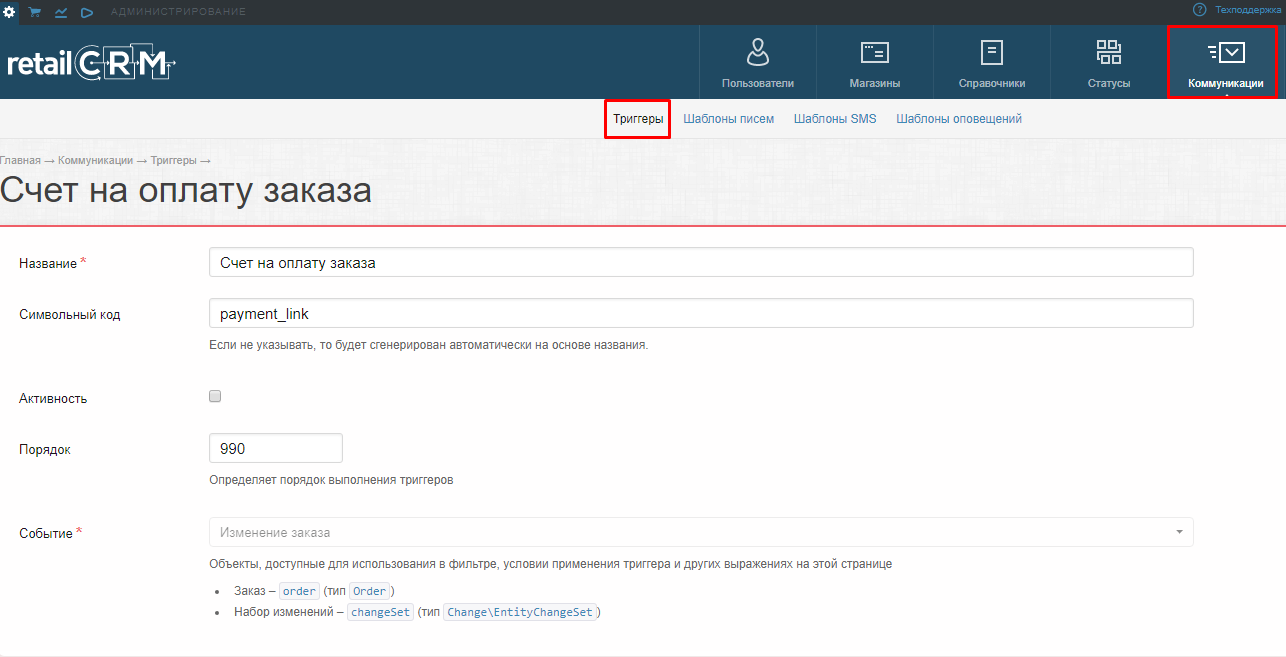
Task: Switch to the Шаблоны писем tab
Action: pyautogui.click(x=729, y=119)
